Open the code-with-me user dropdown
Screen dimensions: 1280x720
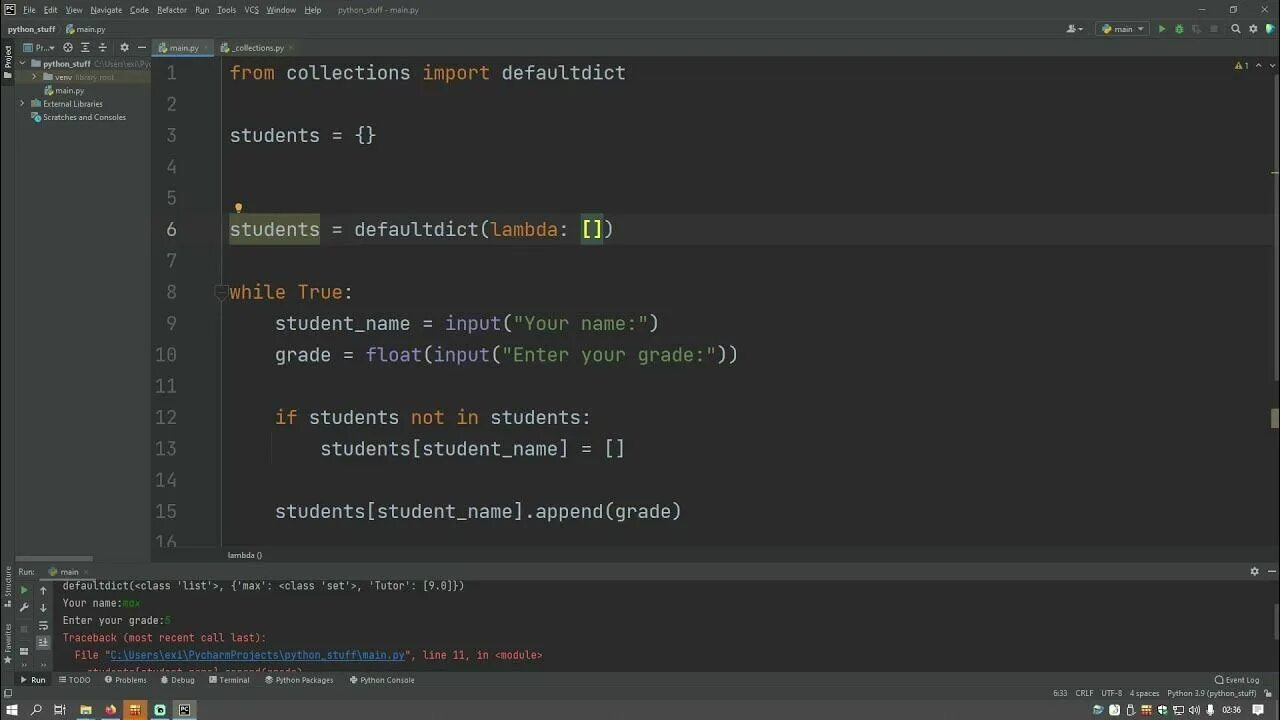pyautogui.click(x=1076, y=29)
